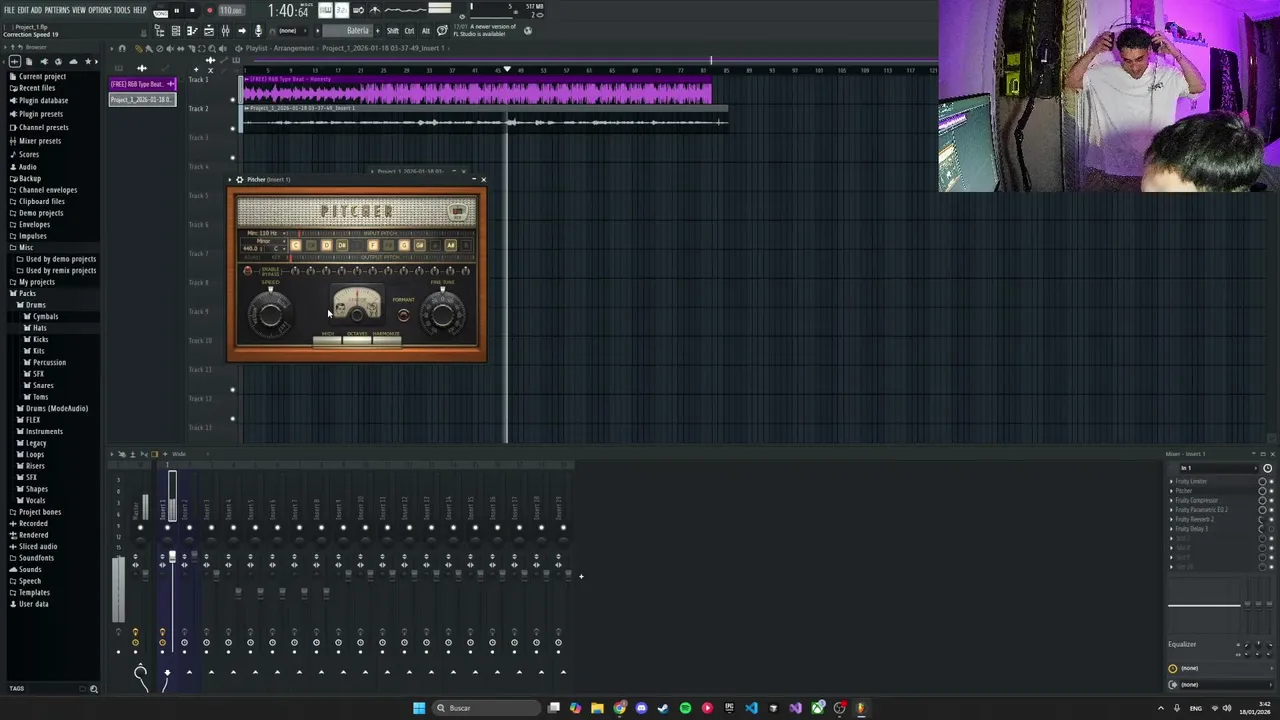This screenshot has height=720, width=1280.
Task: Toggle the D# note button in Pitcher
Action: (x=342, y=245)
